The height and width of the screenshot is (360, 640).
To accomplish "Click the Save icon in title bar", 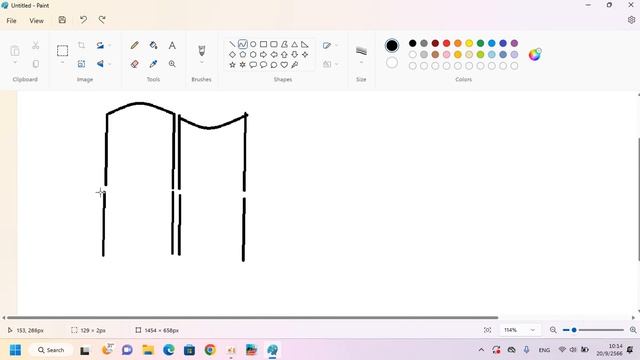I will [x=62, y=20].
